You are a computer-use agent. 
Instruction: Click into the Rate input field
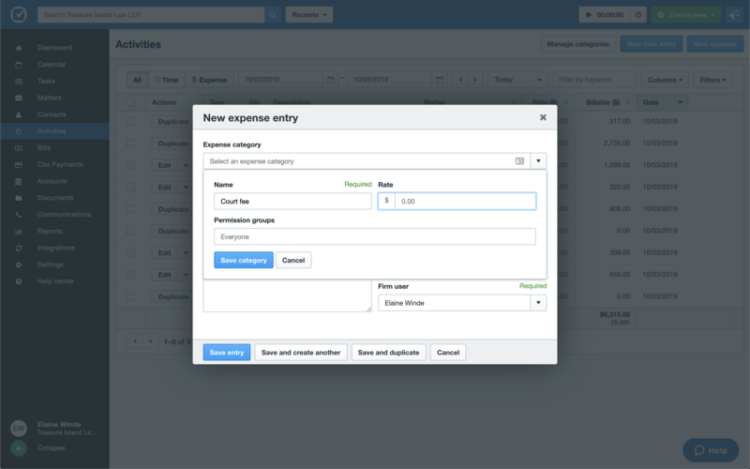465,201
